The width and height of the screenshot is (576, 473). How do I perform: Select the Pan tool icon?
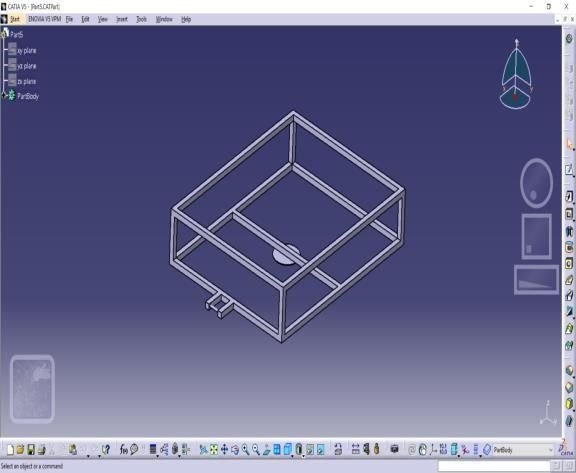point(224,449)
